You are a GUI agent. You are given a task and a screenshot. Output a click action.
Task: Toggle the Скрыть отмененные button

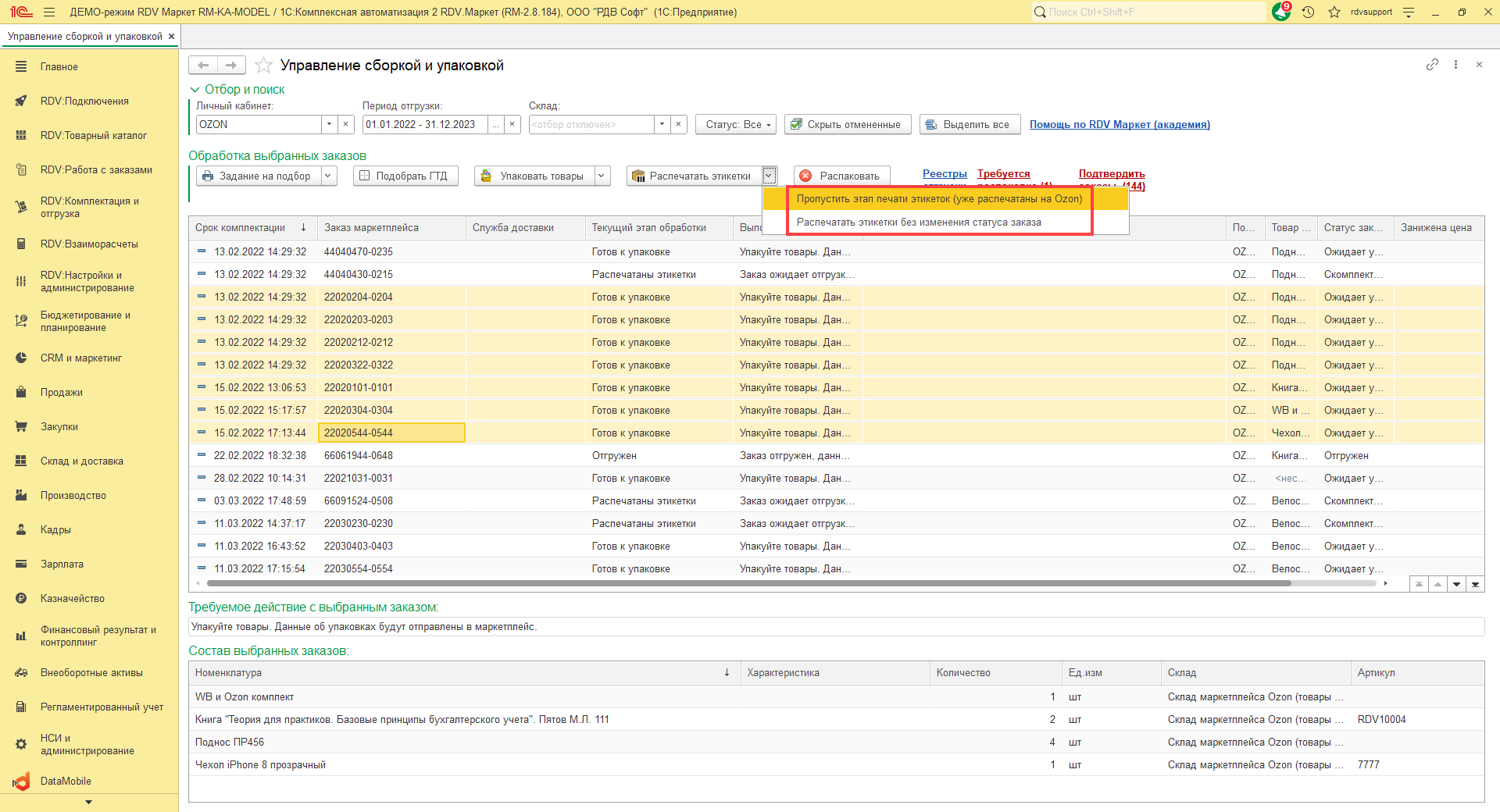848,125
